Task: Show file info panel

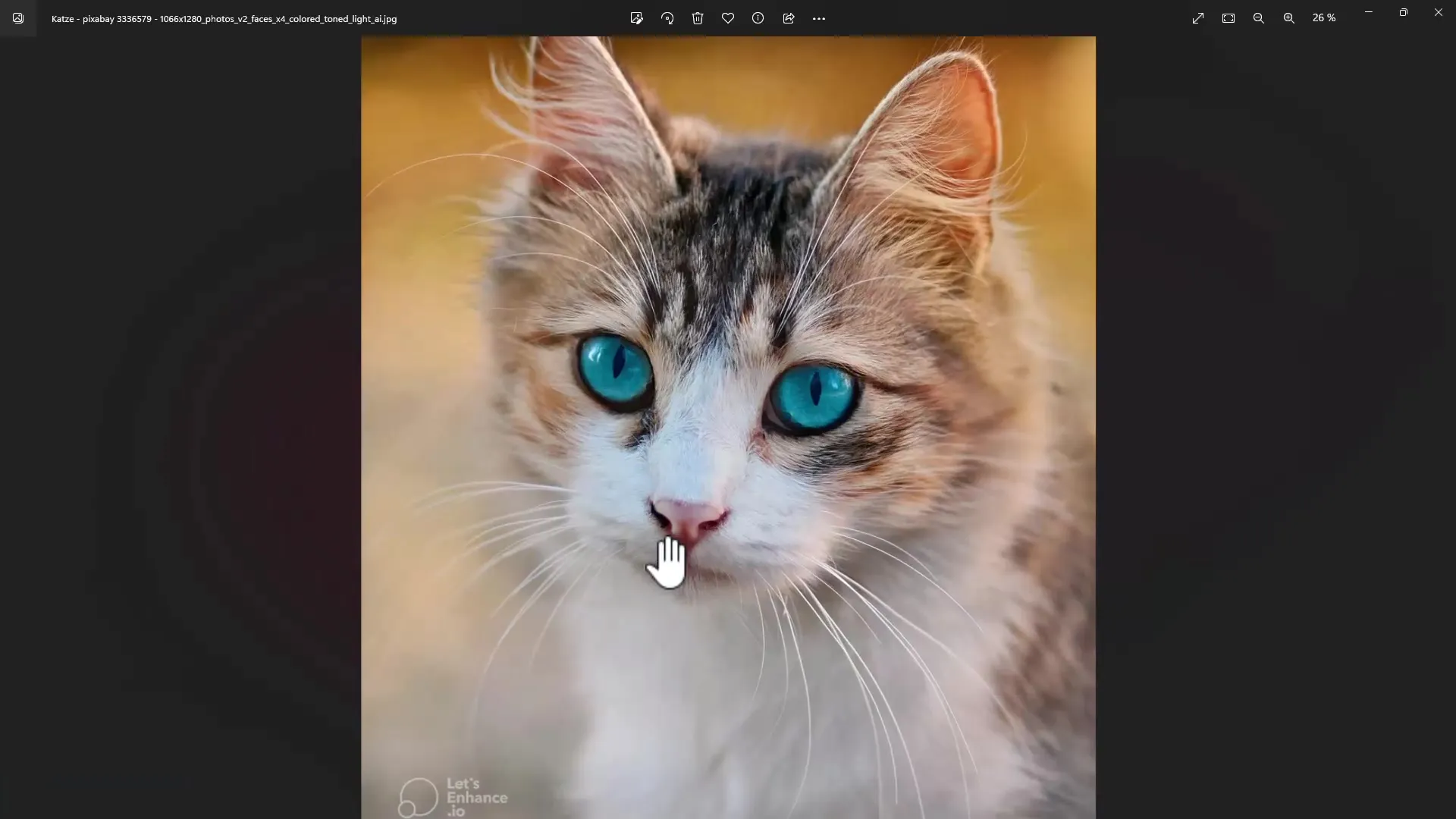Action: pyautogui.click(x=758, y=18)
